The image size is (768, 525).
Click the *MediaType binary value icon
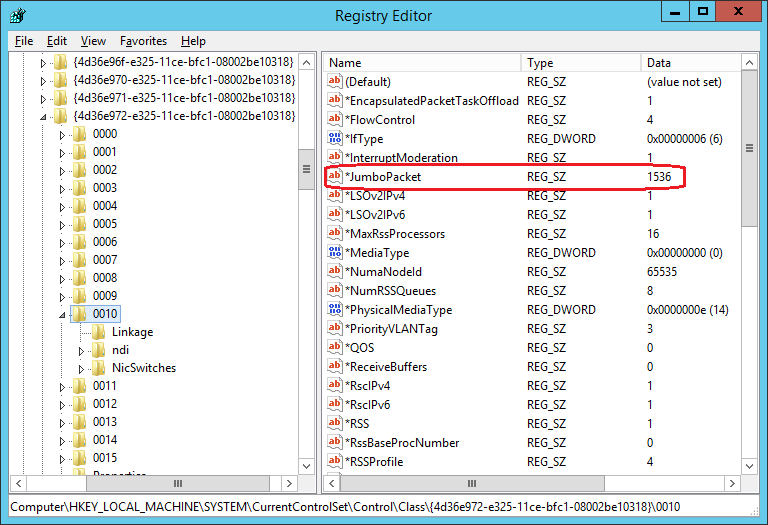[x=335, y=253]
